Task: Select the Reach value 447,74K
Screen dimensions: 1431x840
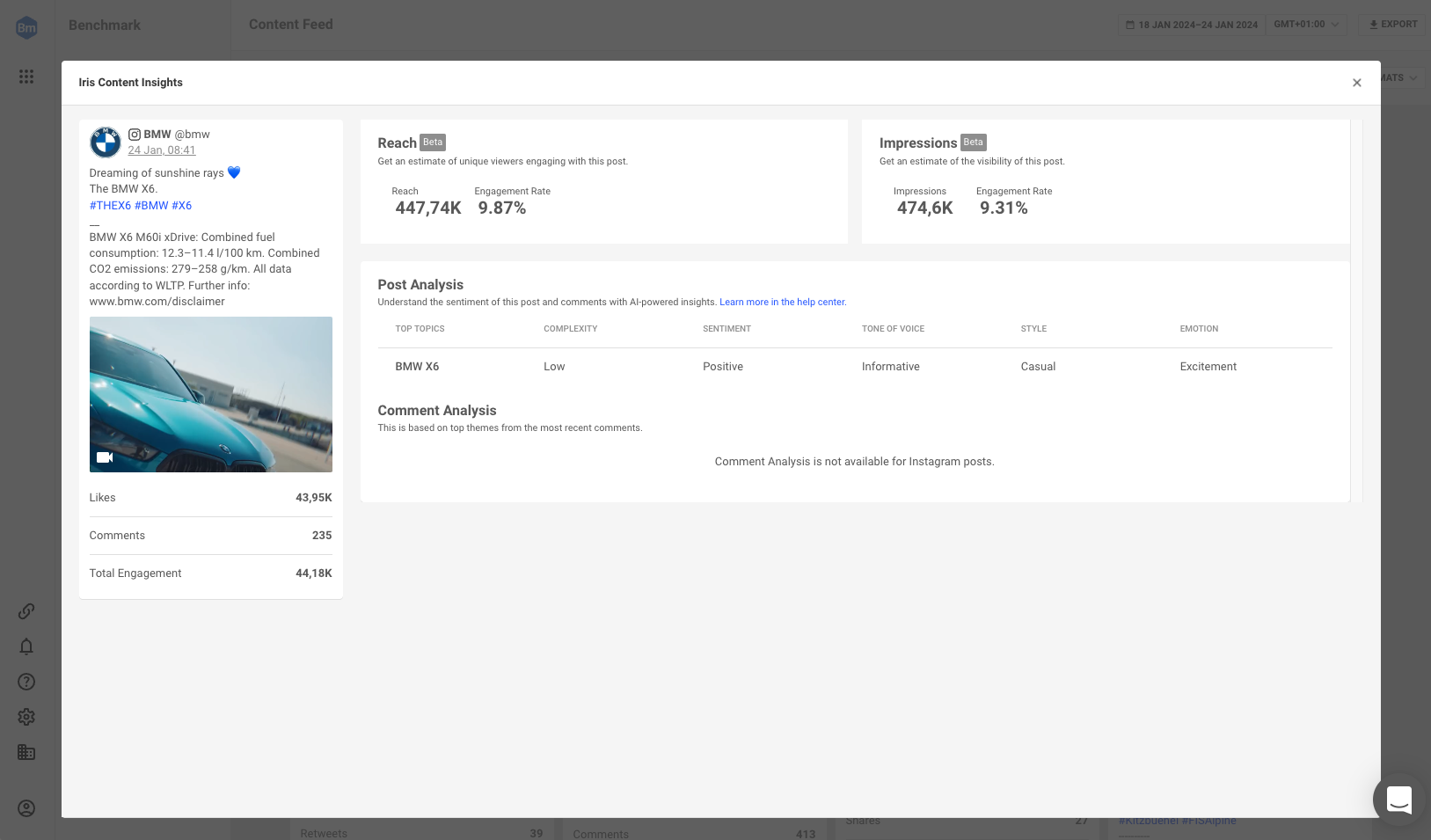Action: (428, 208)
